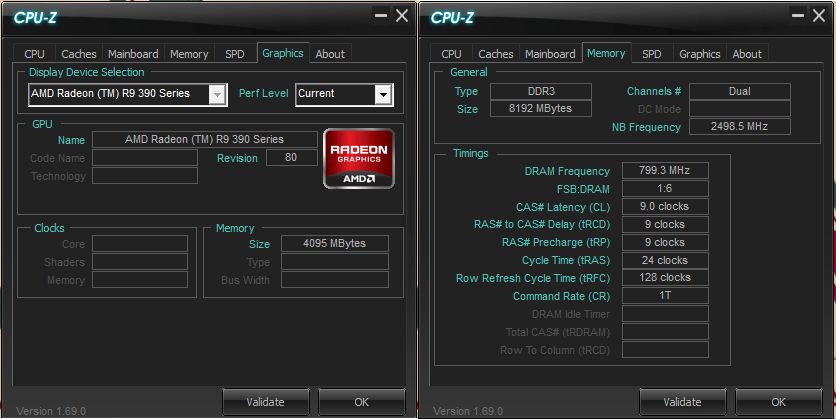The height and width of the screenshot is (419, 836).
Task: Minimize the right CPU-Z Memory window
Action: point(798,15)
